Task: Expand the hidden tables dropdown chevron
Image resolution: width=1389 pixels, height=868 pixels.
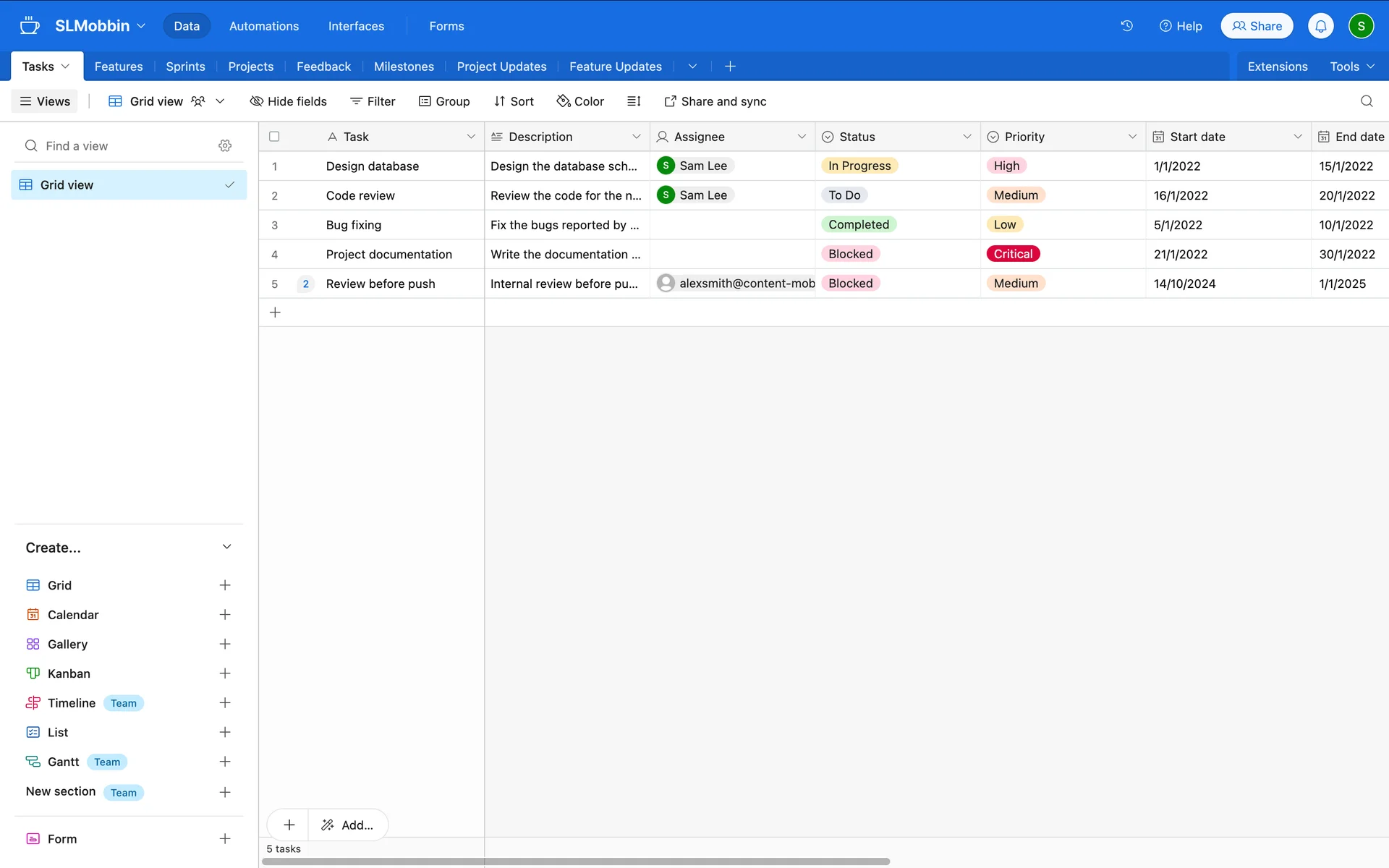Action: pyautogui.click(x=692, y=67)
